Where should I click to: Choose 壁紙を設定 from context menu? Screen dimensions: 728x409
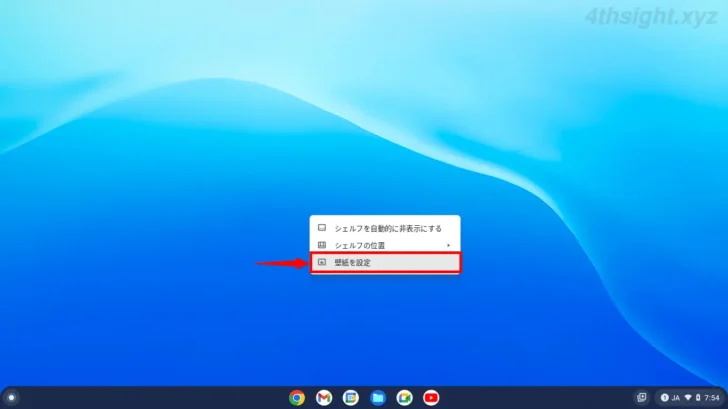click(385, 262)
